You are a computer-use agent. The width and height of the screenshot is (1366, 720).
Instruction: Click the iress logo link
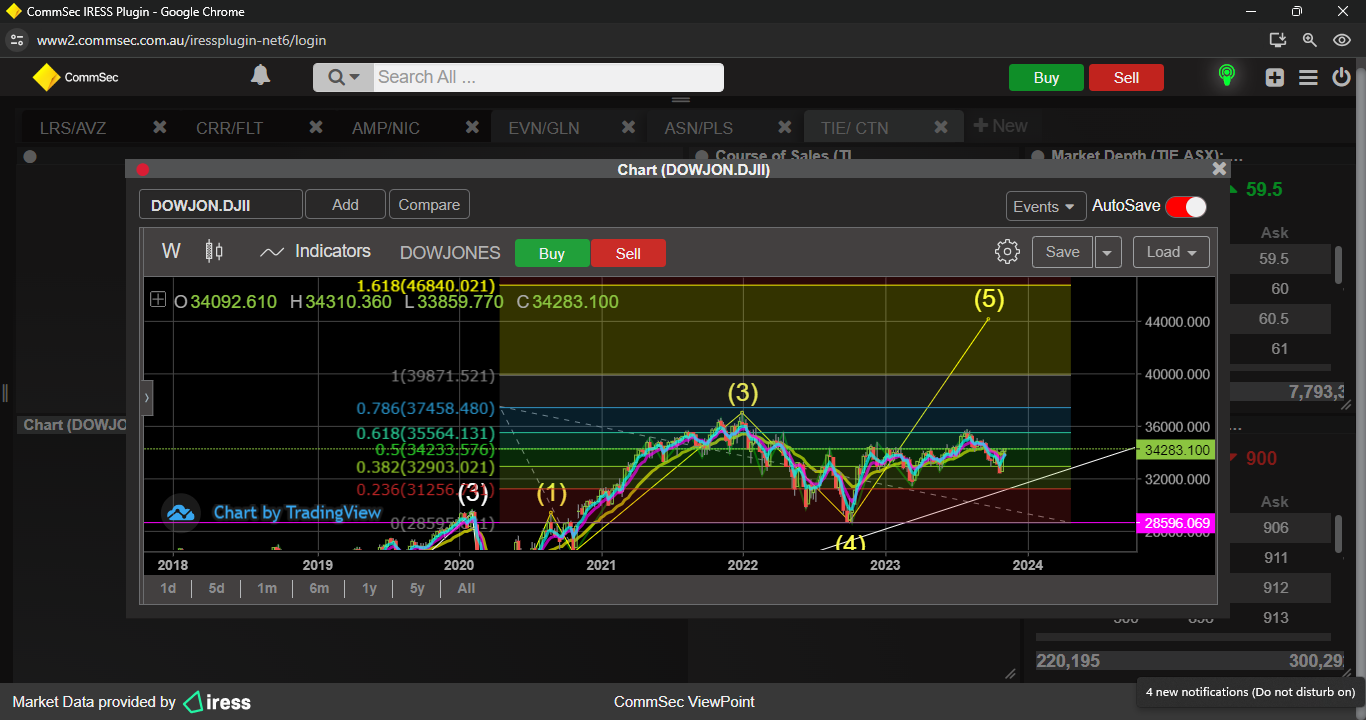pos(218,702)
